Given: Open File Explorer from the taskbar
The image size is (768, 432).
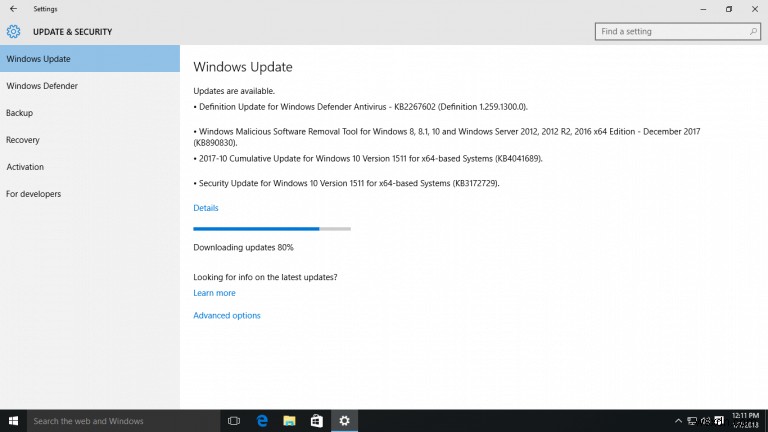Looking at the screenshot, I should 289,421.
